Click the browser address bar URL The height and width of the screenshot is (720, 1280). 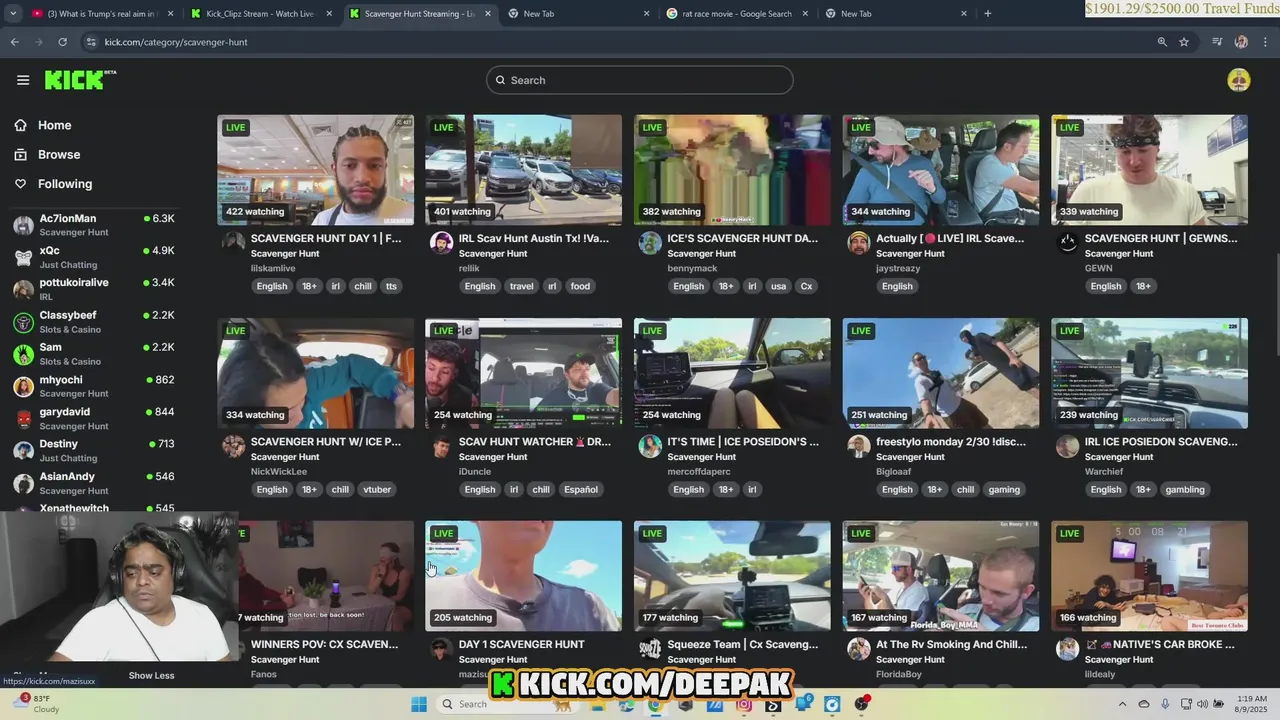176,42
